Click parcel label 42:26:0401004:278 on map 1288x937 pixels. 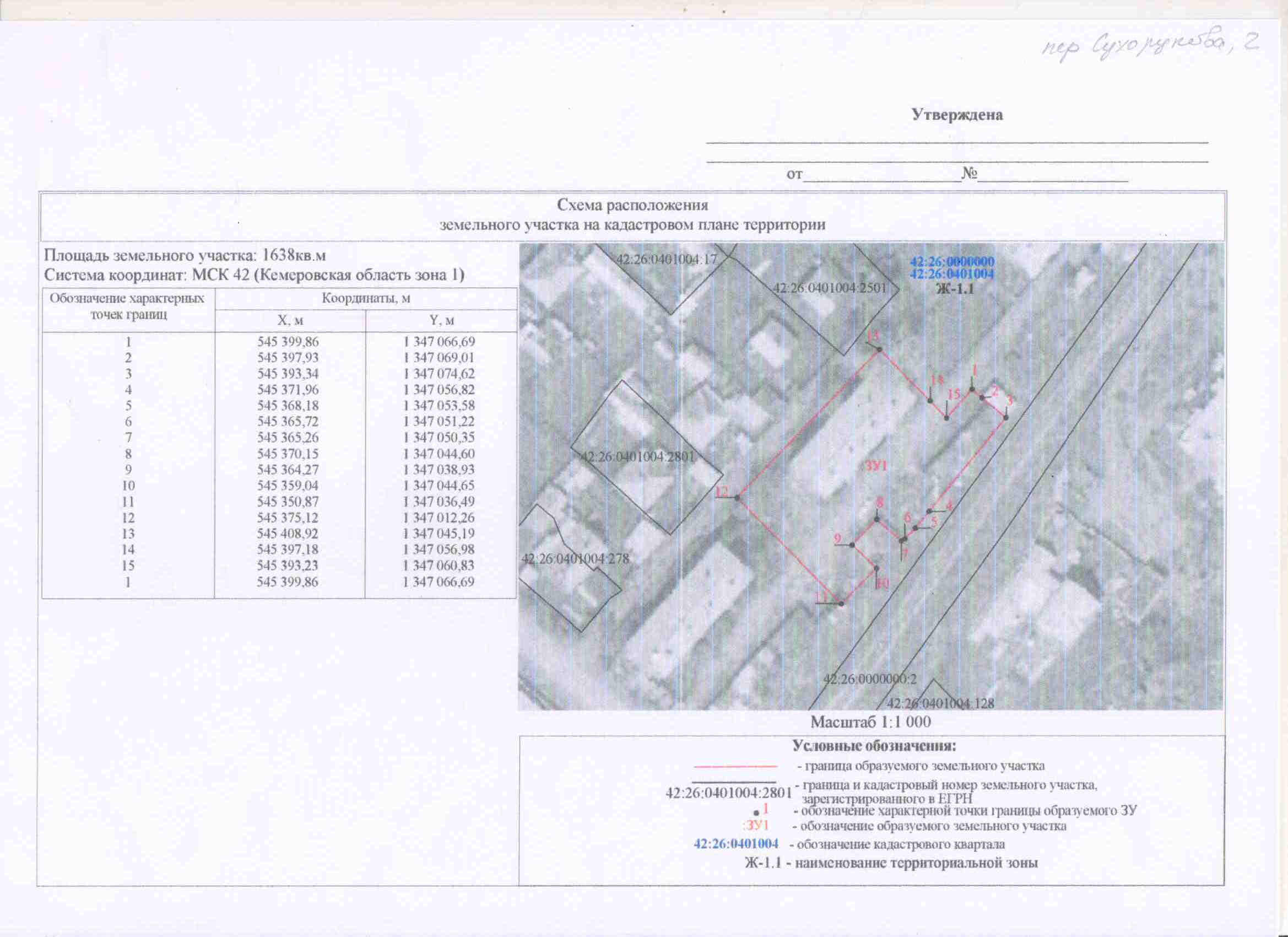pyautogui.click(x=575, y=558)
